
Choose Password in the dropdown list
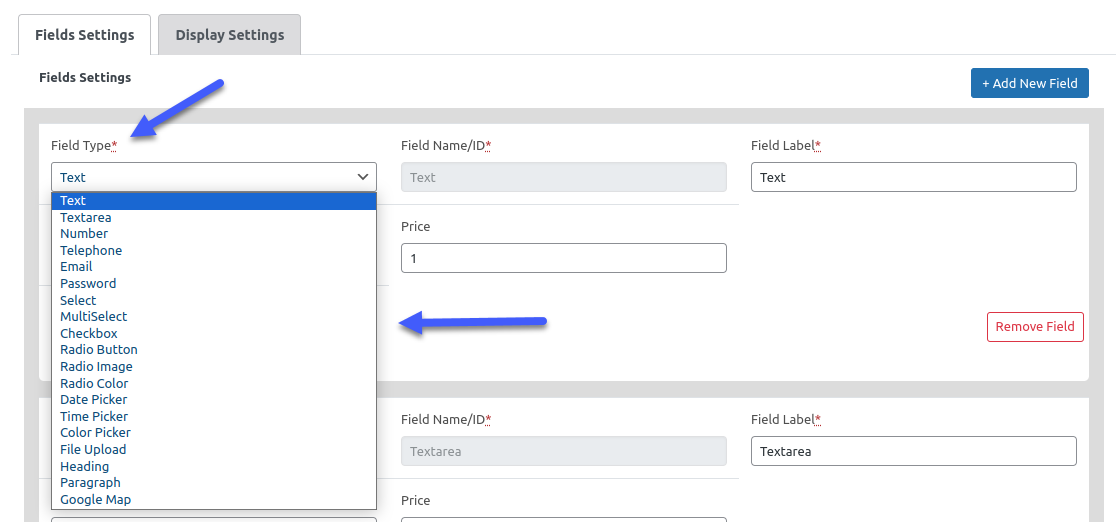88,284
